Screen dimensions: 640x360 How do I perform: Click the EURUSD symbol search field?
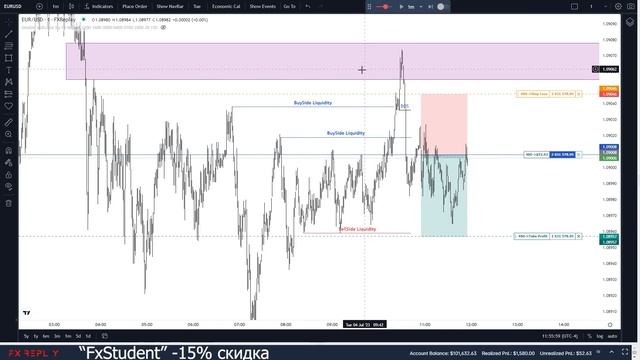pos(13,7)
